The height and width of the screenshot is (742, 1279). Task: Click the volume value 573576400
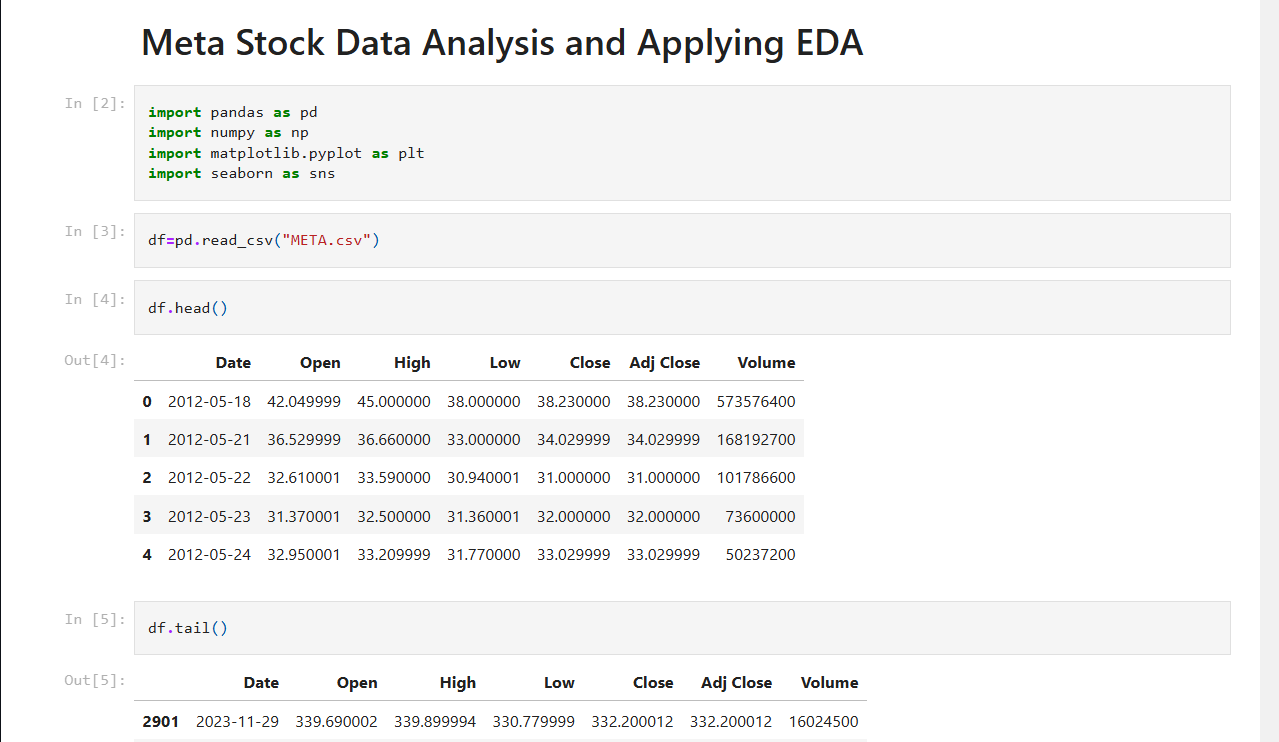point(756,401)
